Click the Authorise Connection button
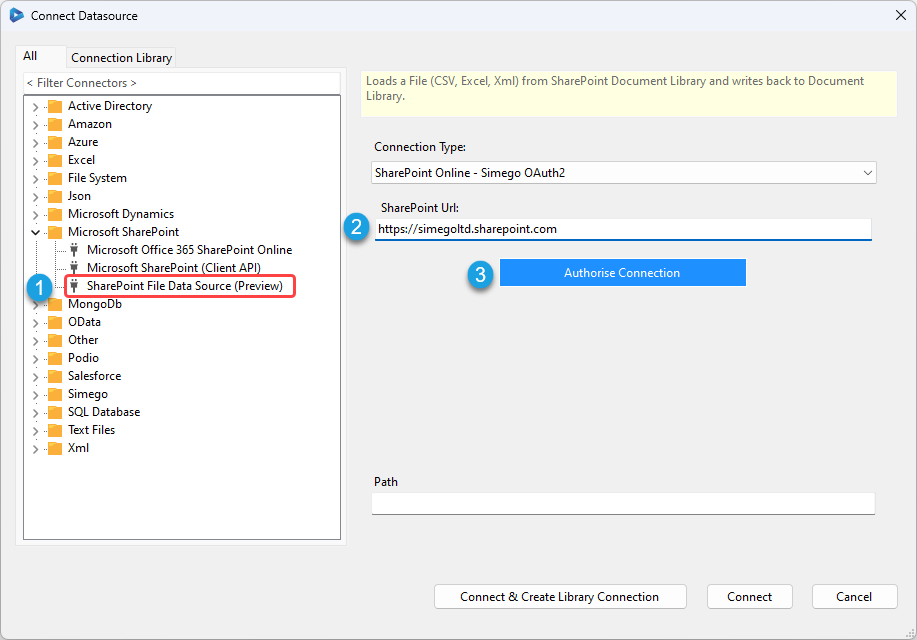Screen dimensions: 917x640 [622, 272]
